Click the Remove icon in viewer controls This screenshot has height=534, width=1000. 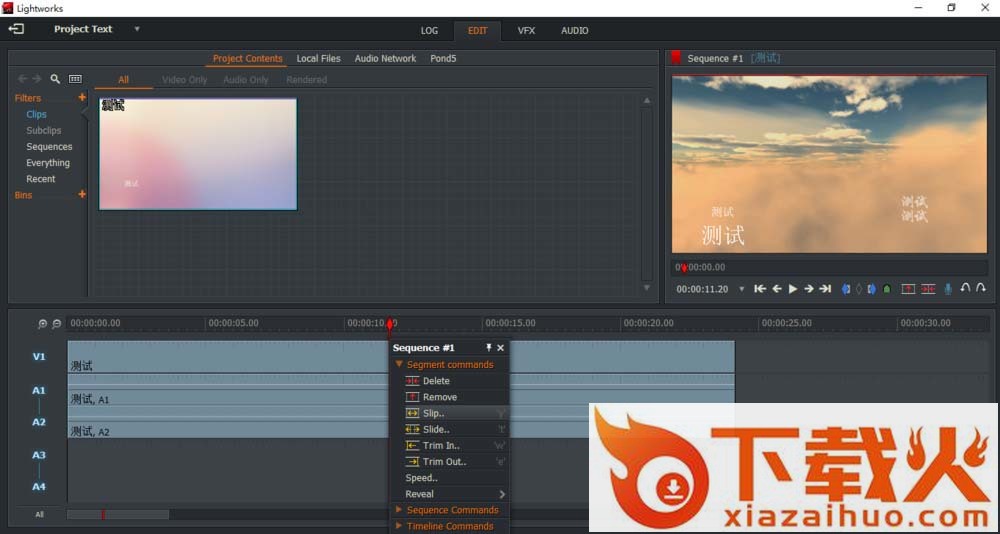point(908,289)
